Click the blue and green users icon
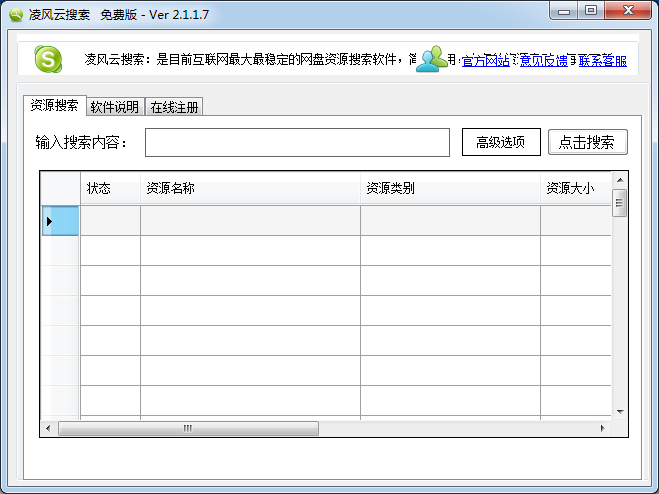The height and width of the screenshot is (494, 659). click(432, 59)
